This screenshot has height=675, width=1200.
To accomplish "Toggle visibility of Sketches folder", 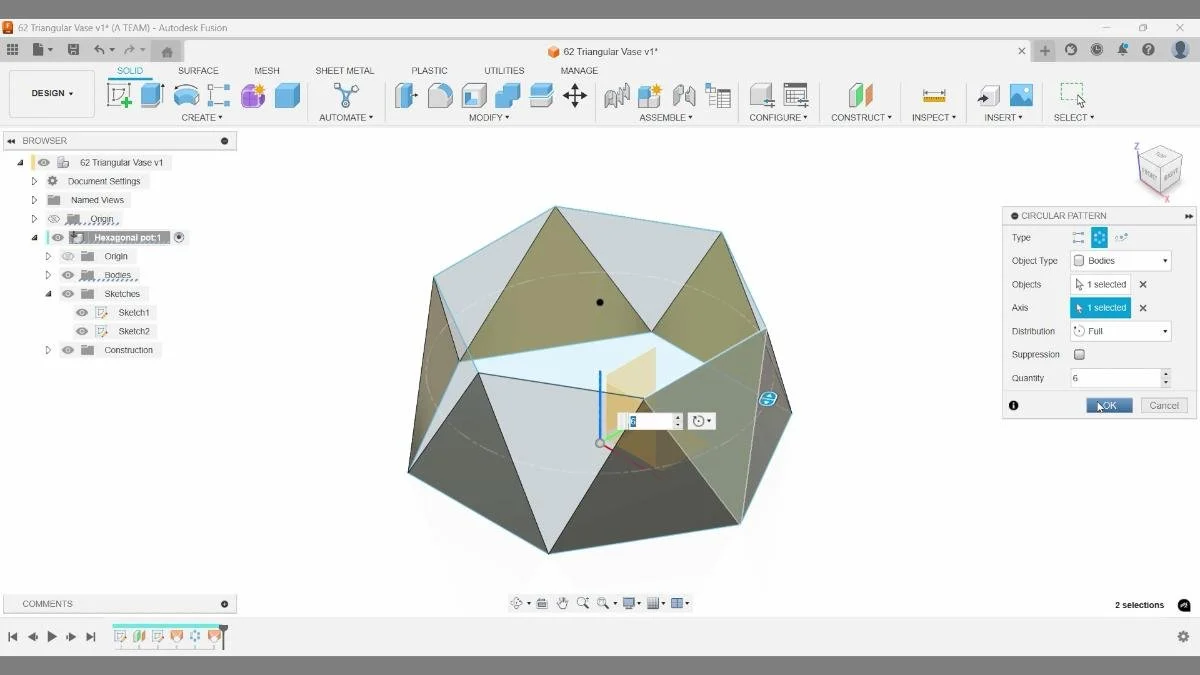I will click(68, 294).
